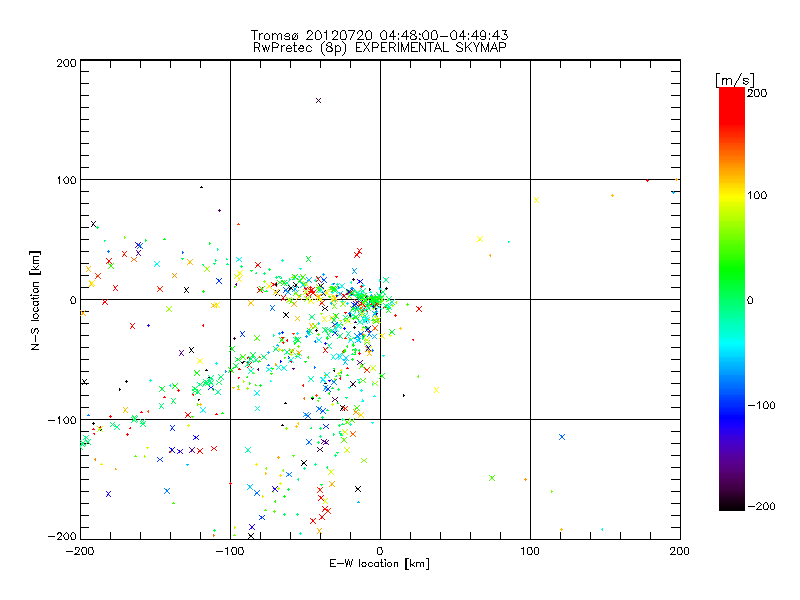Click the subtitle 'RwPretec (8p) EXPERIMENTAL SKYMAP'

pos(379,48)
